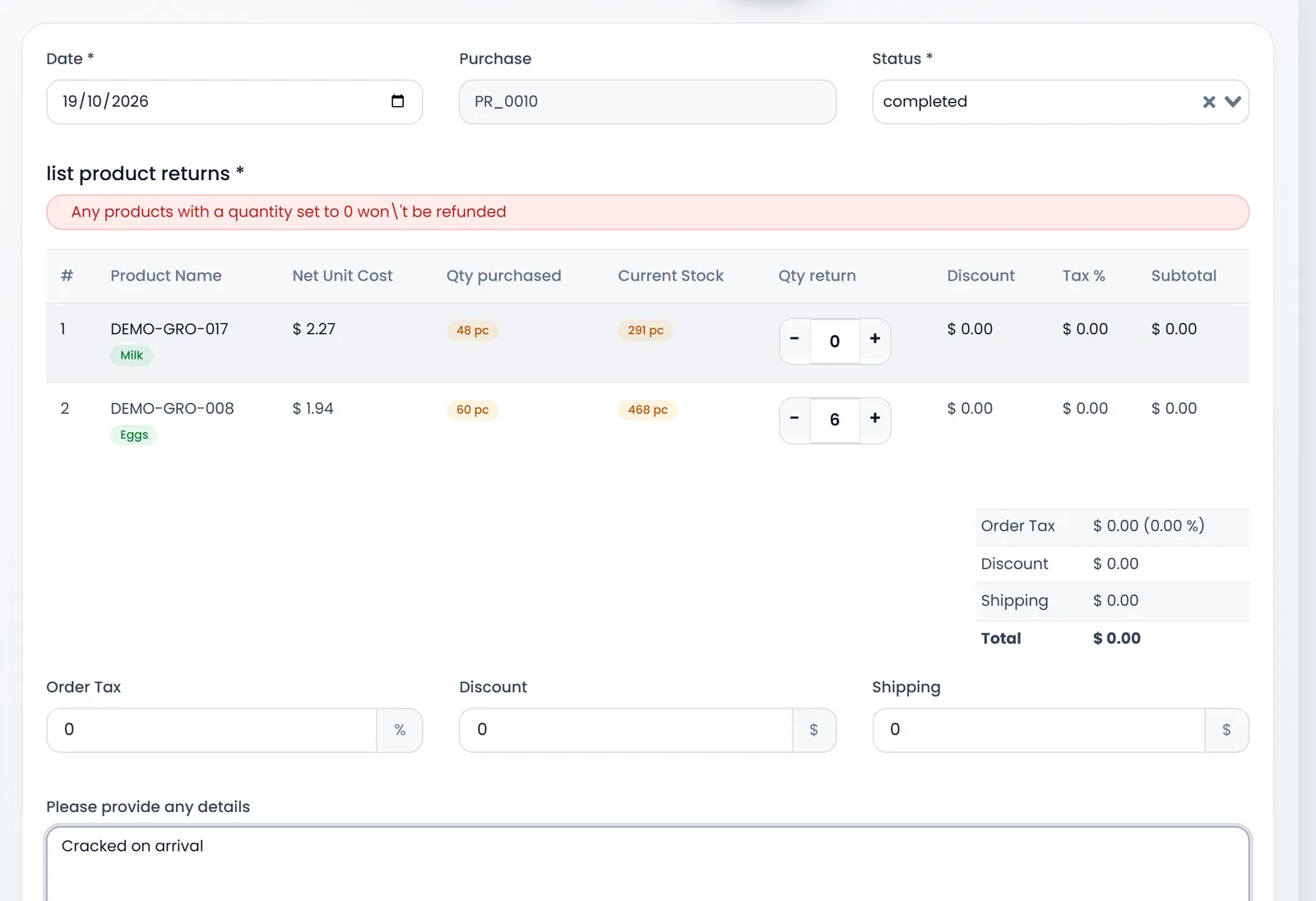Viewport: 1316px width, 901px height.
Task: Click the Net Unit Cost column header
Action: click(343, 276)
